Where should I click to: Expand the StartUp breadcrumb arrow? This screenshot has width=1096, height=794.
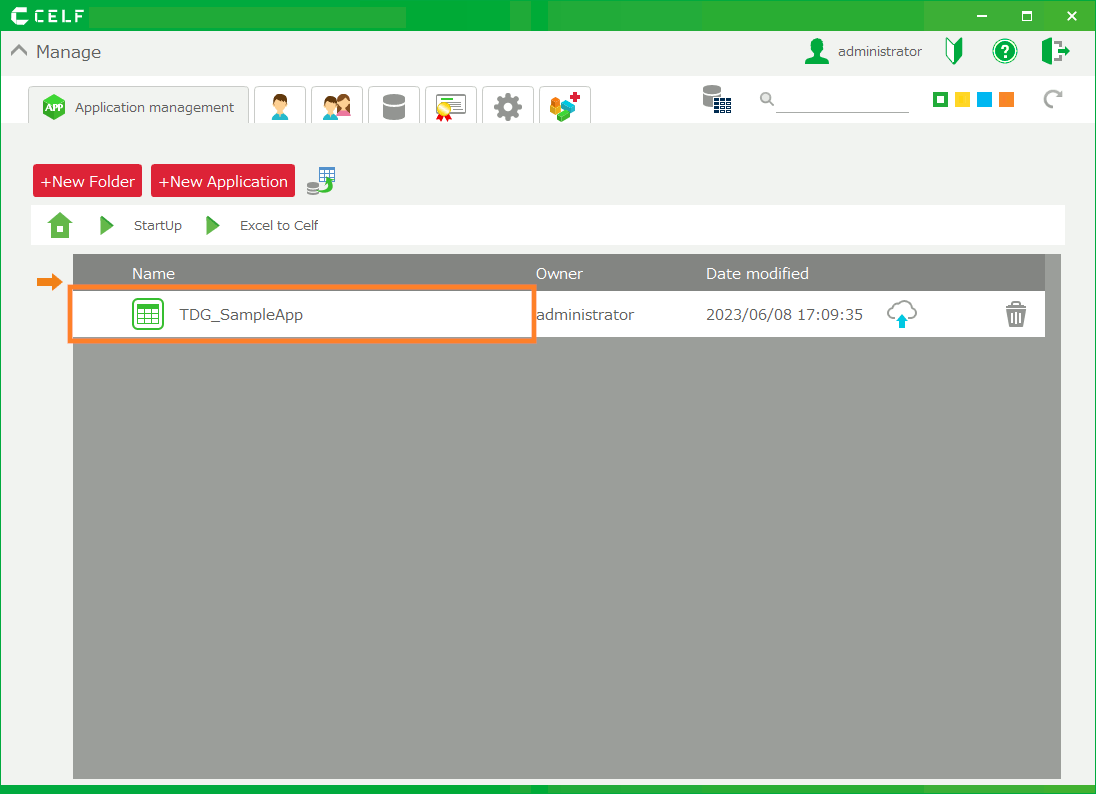tap(107, 226)
